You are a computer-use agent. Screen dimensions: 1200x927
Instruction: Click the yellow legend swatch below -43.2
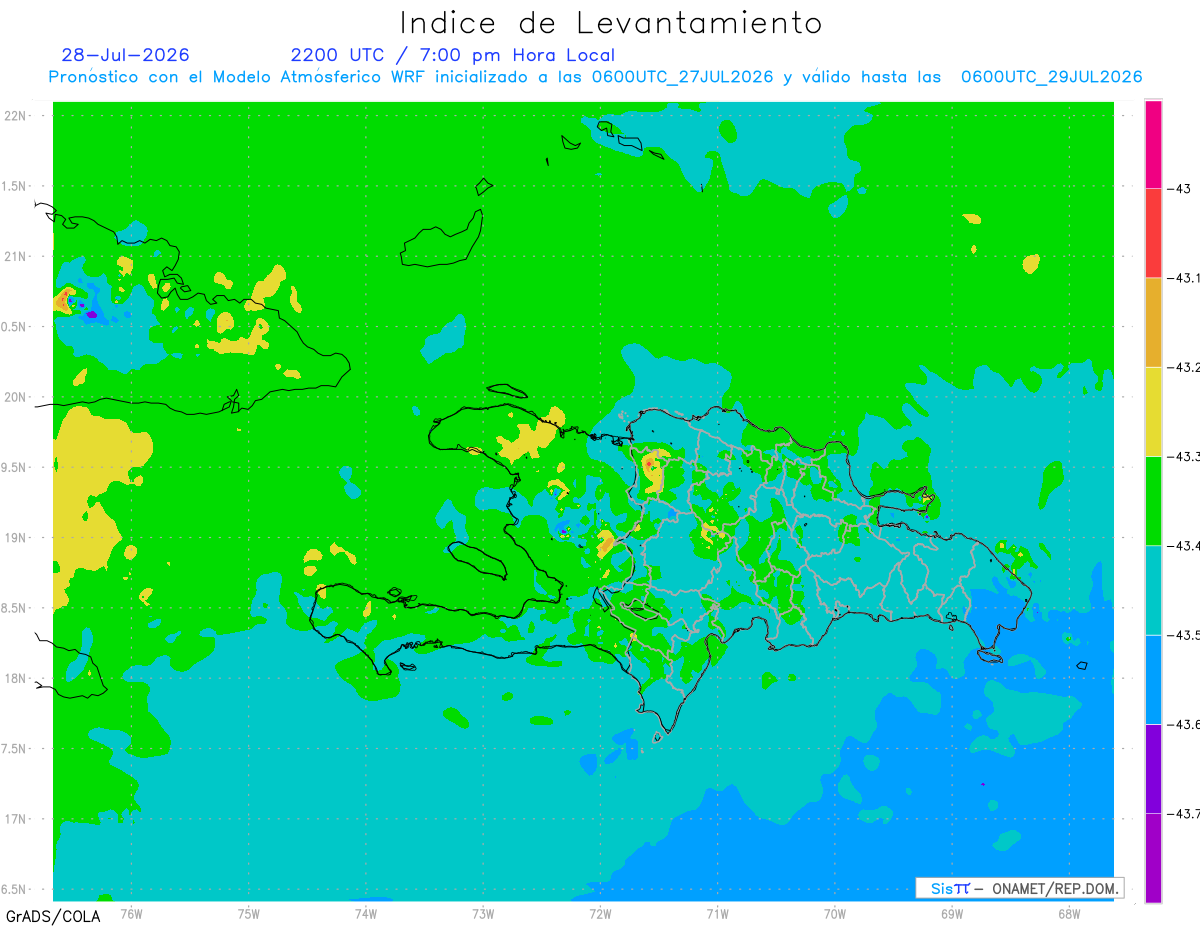(1153, 411)
